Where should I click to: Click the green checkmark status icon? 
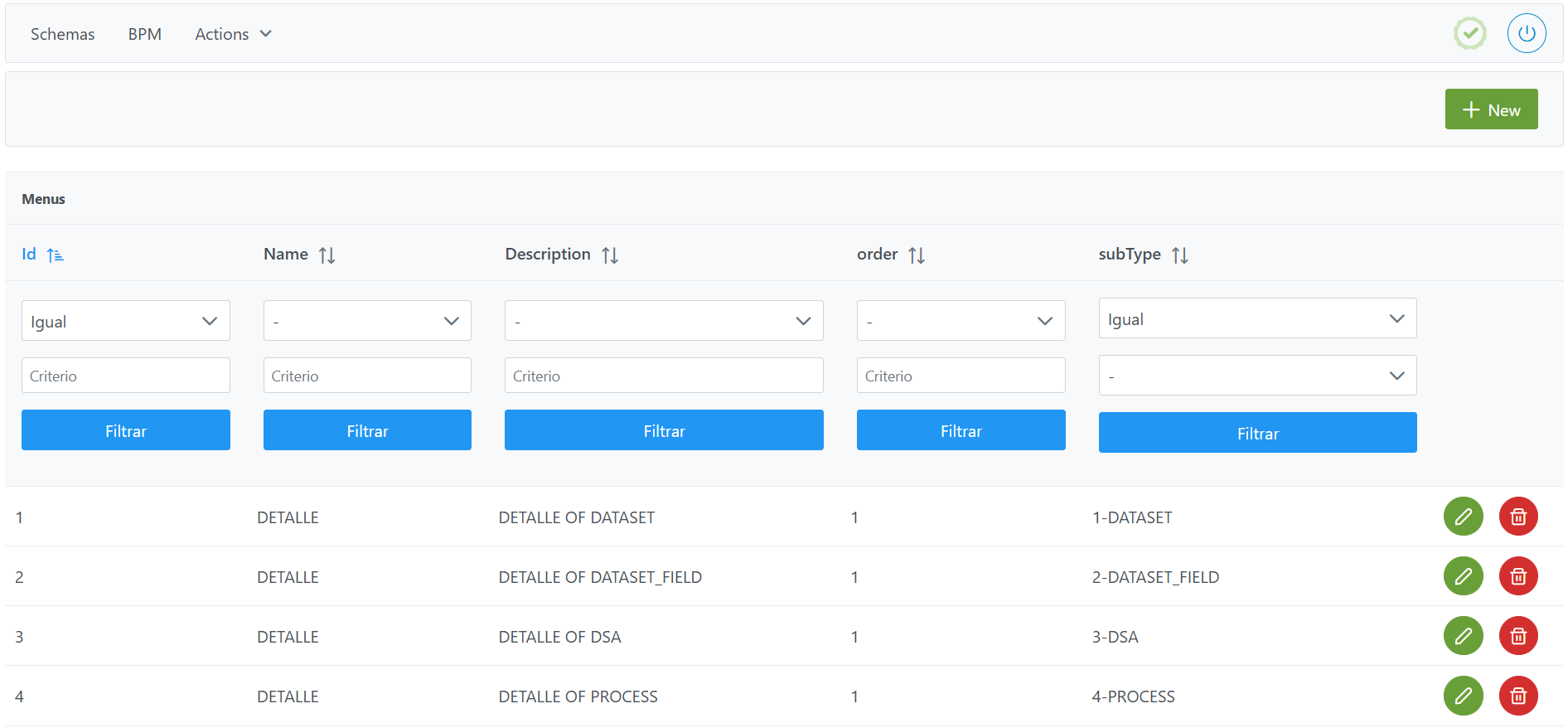(1469, 34)
